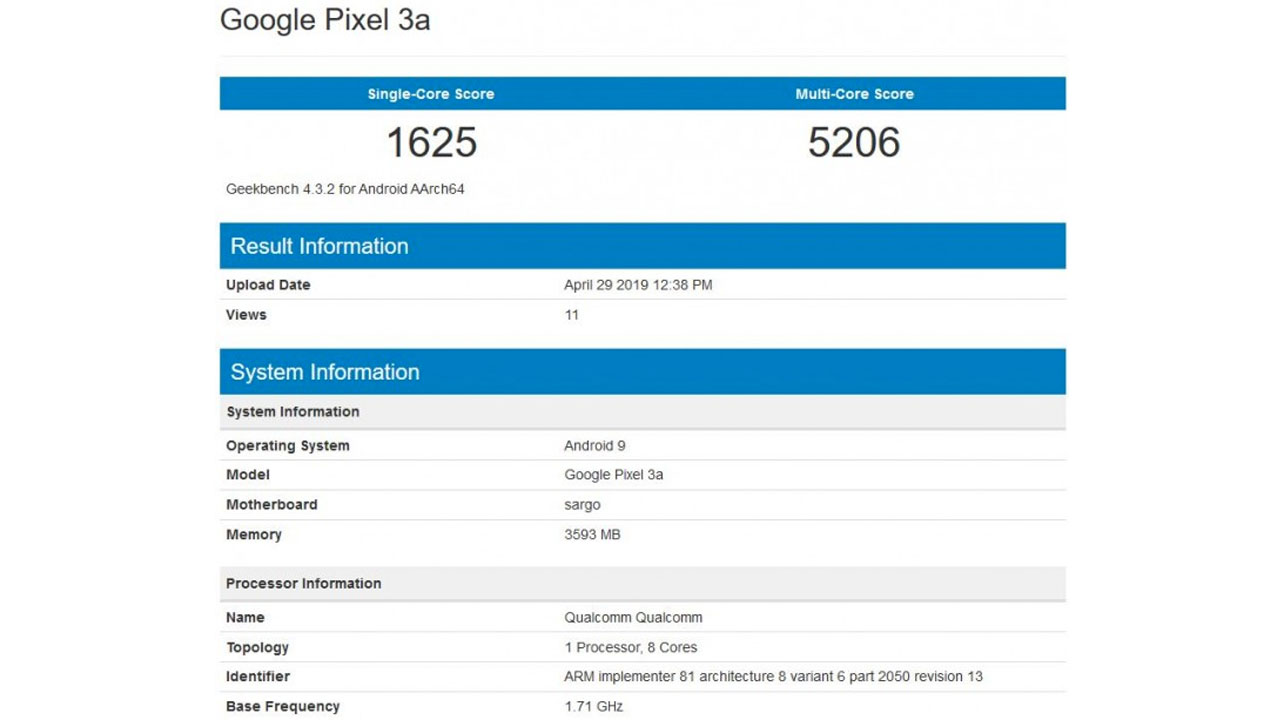This screenshot has height=720, width=1280.
Task: Click the Single-Core Score header
Action: (431, 94)
